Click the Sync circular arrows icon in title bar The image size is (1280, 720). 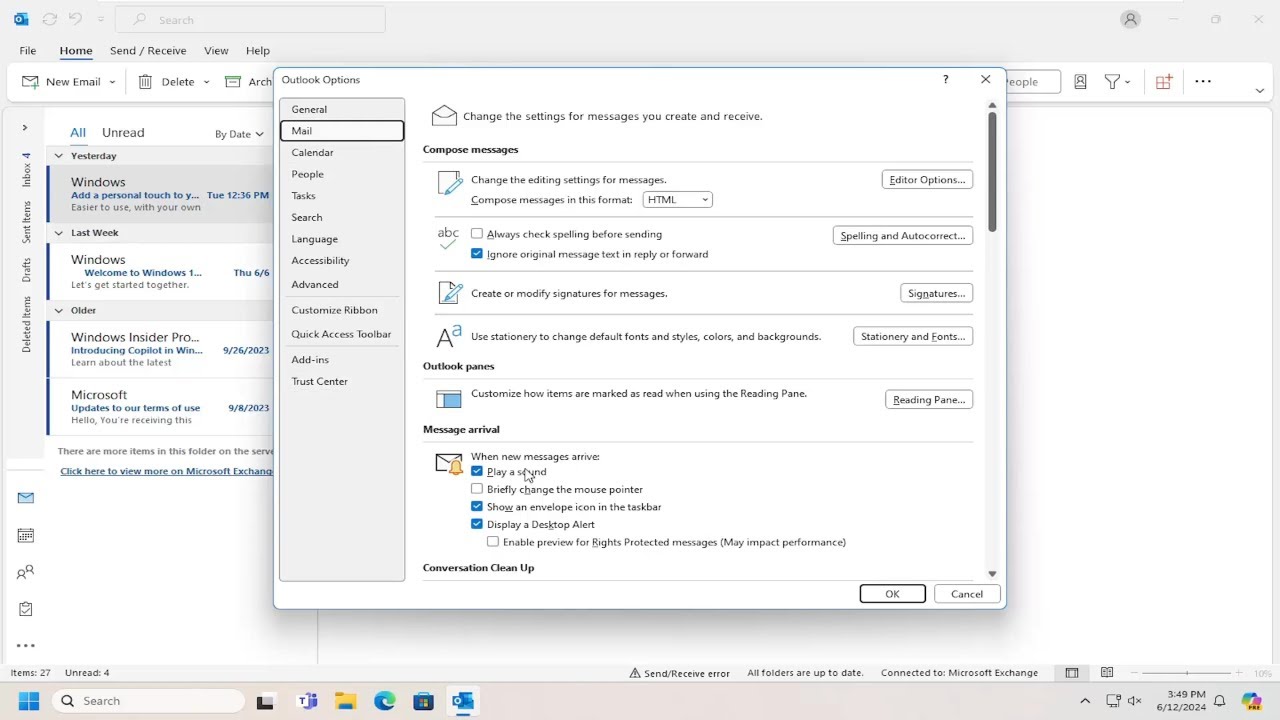click(x=49, y=19)
